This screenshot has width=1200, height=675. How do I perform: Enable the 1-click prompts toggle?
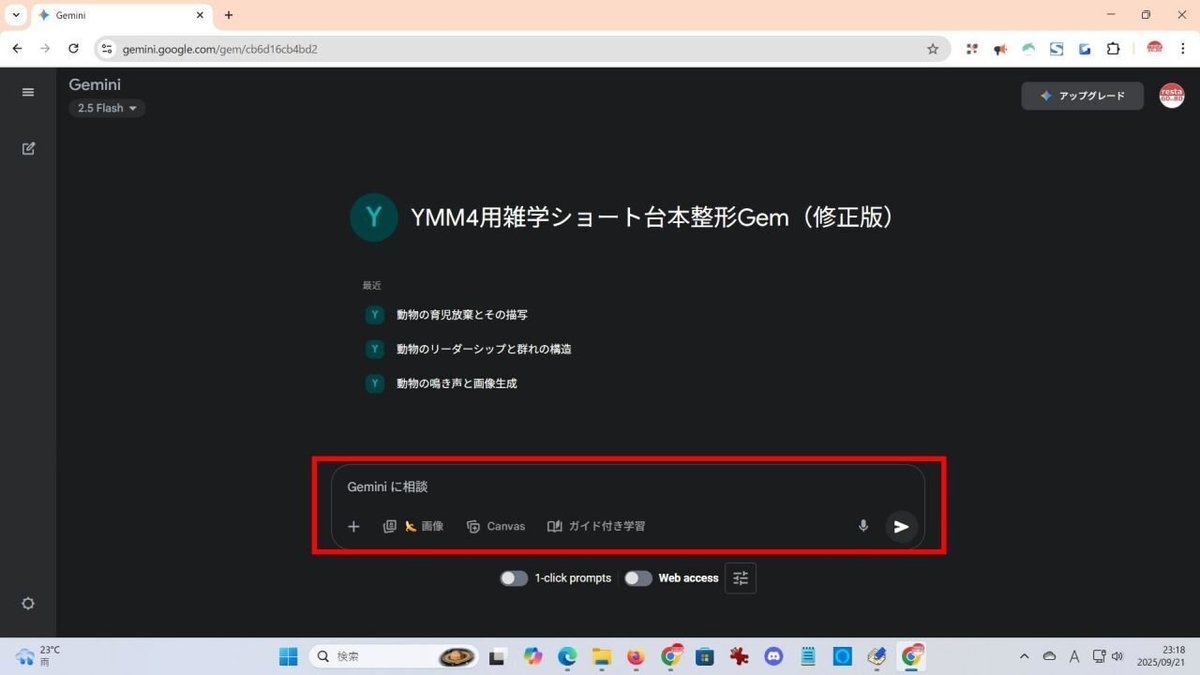514,578
